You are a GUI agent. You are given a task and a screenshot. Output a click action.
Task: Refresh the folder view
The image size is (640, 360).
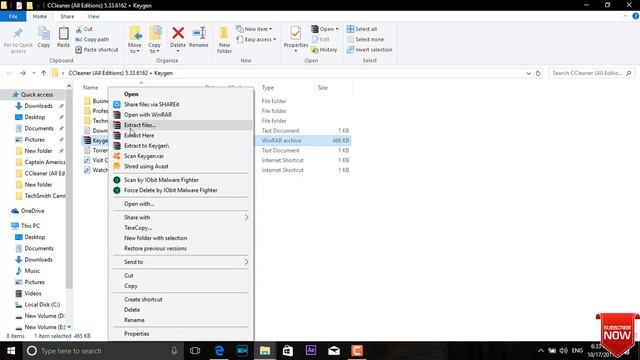click(538, 73)
